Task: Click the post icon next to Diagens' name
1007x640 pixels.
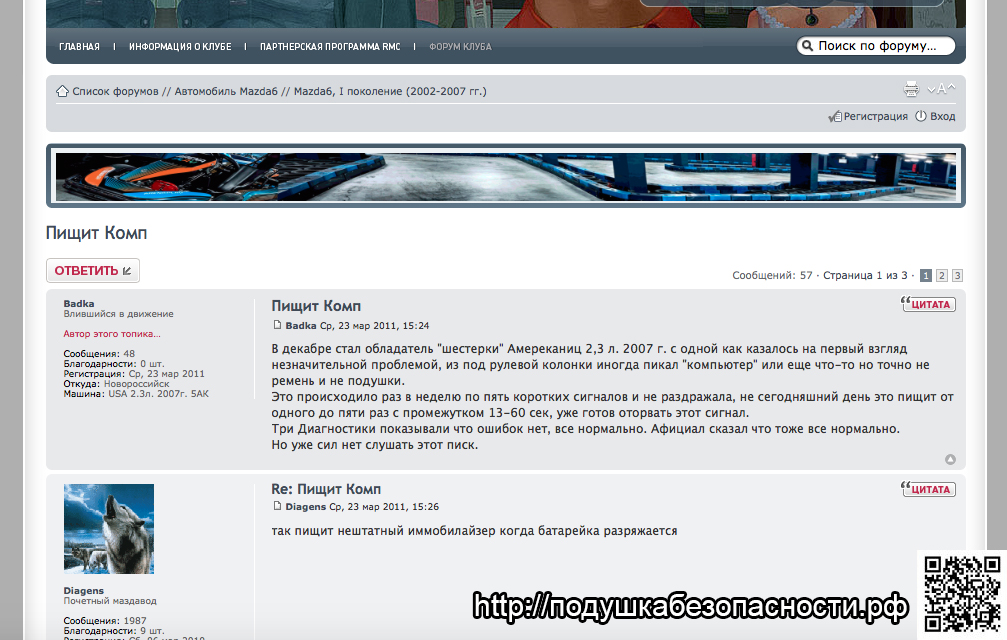Action: (x=278, y=506)
